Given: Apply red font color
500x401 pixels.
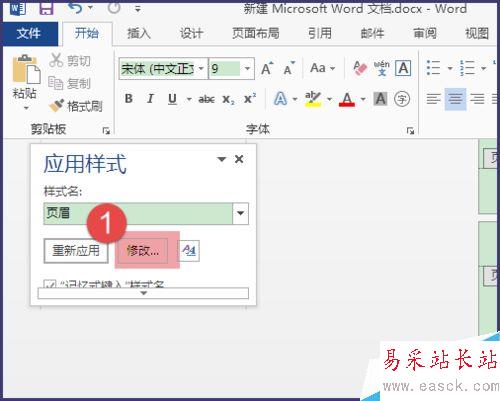Looking at the screenshot, I should [x=347, y=99].
